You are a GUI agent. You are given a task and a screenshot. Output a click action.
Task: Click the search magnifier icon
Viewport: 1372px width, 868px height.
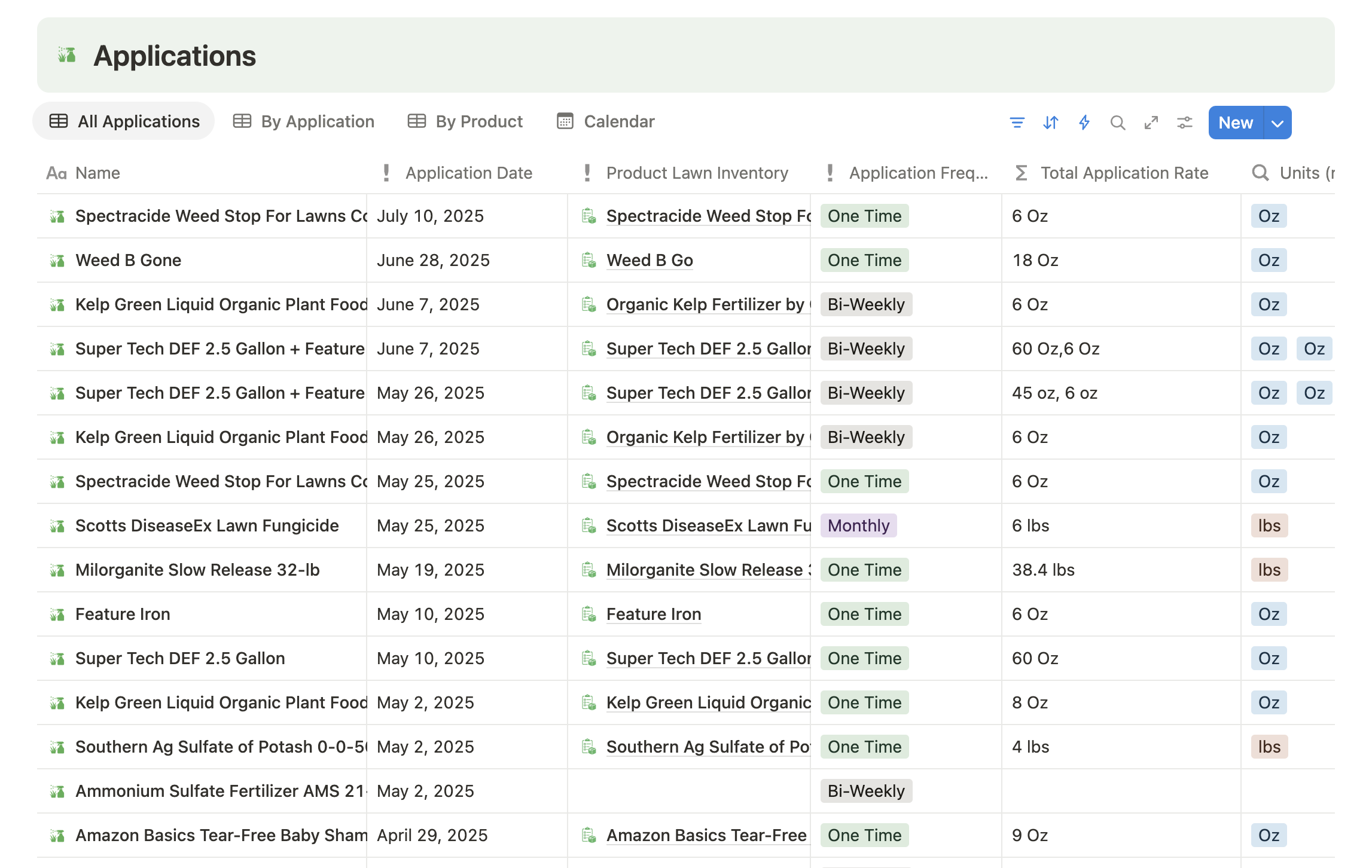(1117, 123)
